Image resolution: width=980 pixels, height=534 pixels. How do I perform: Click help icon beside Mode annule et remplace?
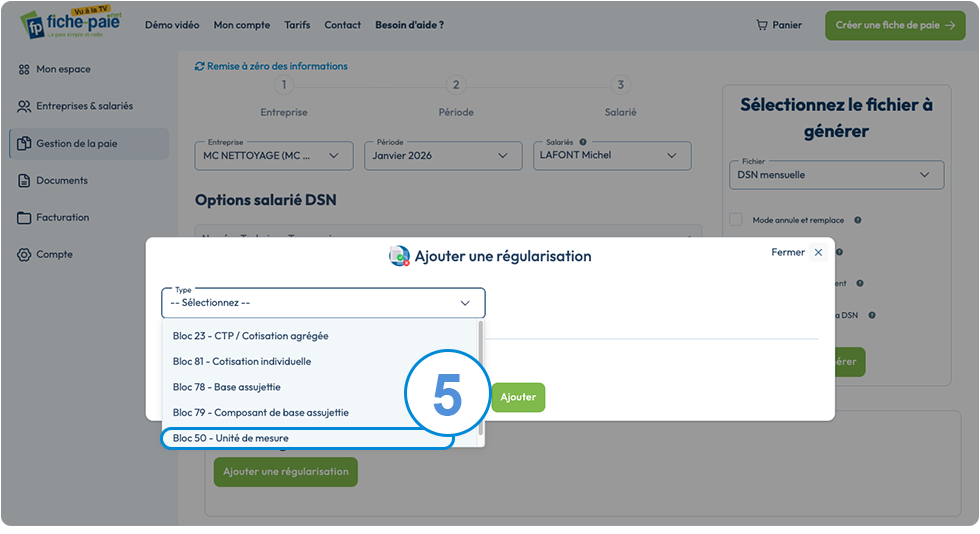pos(858,220)
